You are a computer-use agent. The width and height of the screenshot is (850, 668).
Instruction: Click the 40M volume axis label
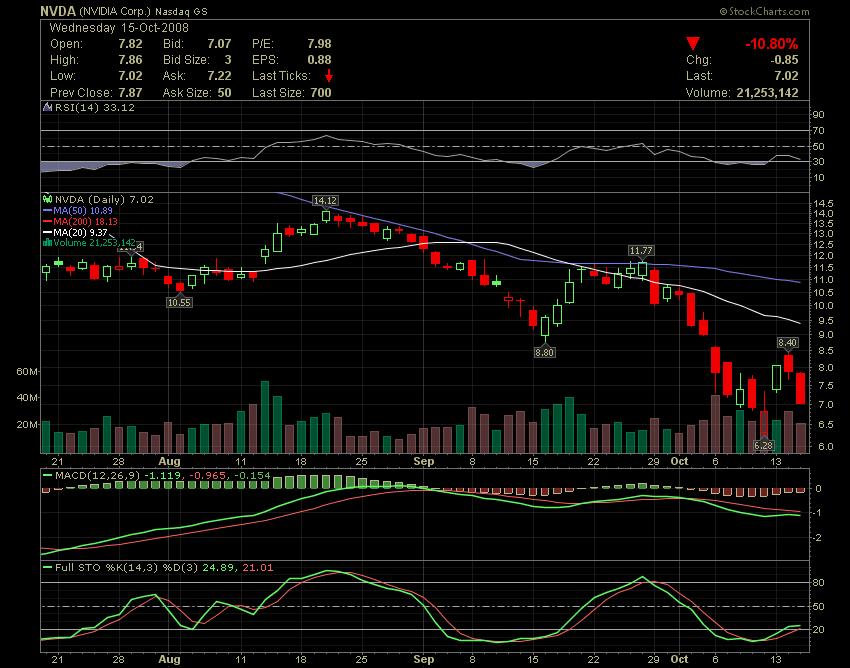coord(28,397)
